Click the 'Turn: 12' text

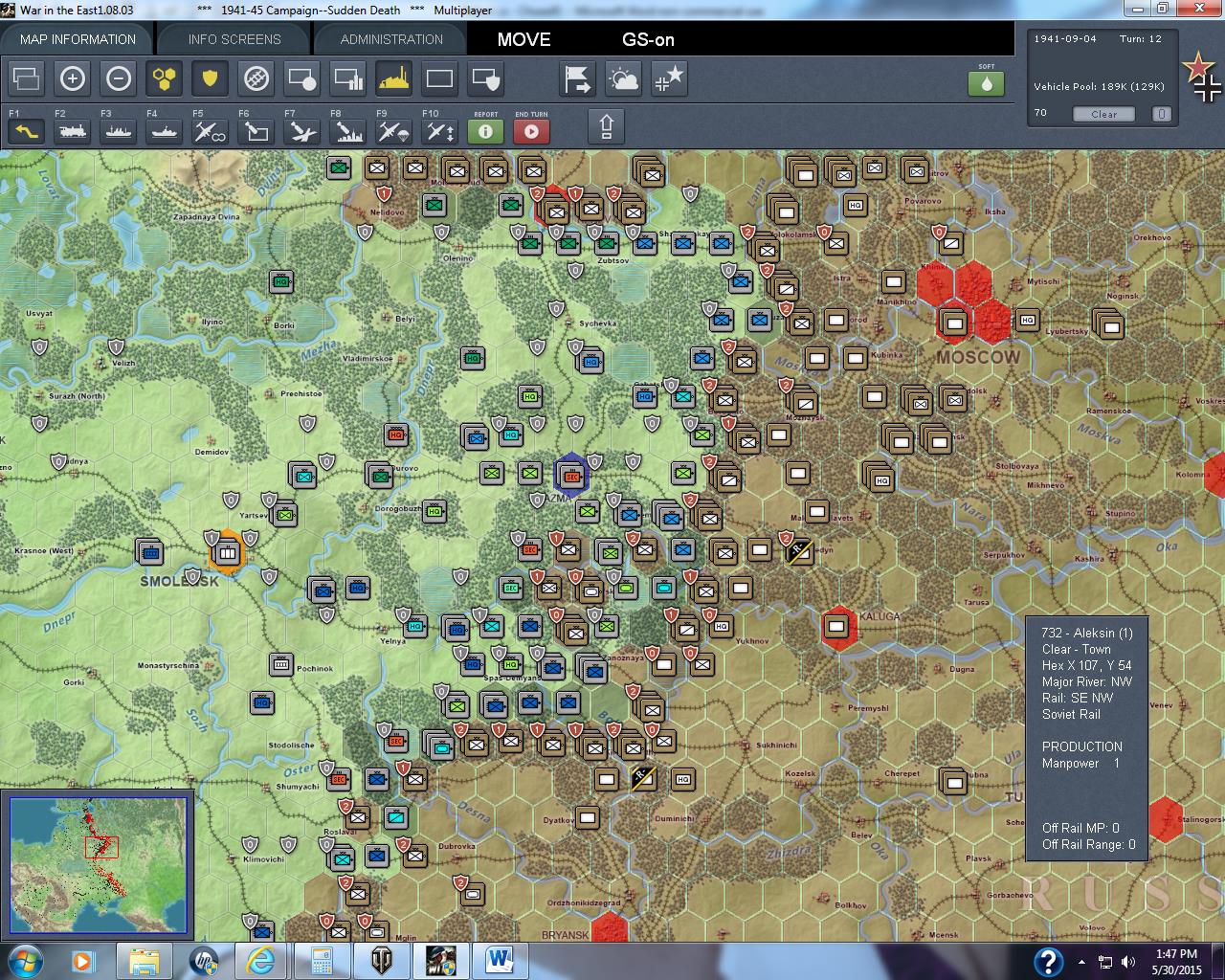(x=1141, y=39)
